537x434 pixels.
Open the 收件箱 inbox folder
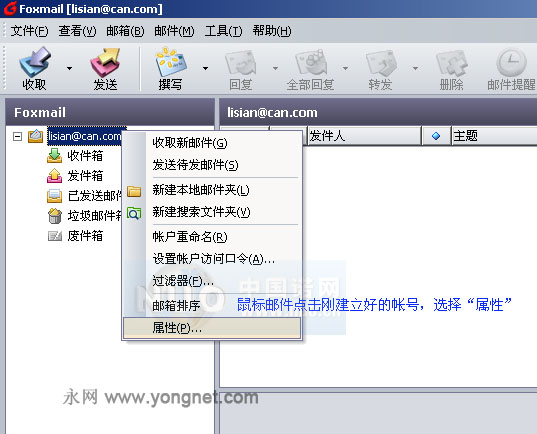pos(75,156)
